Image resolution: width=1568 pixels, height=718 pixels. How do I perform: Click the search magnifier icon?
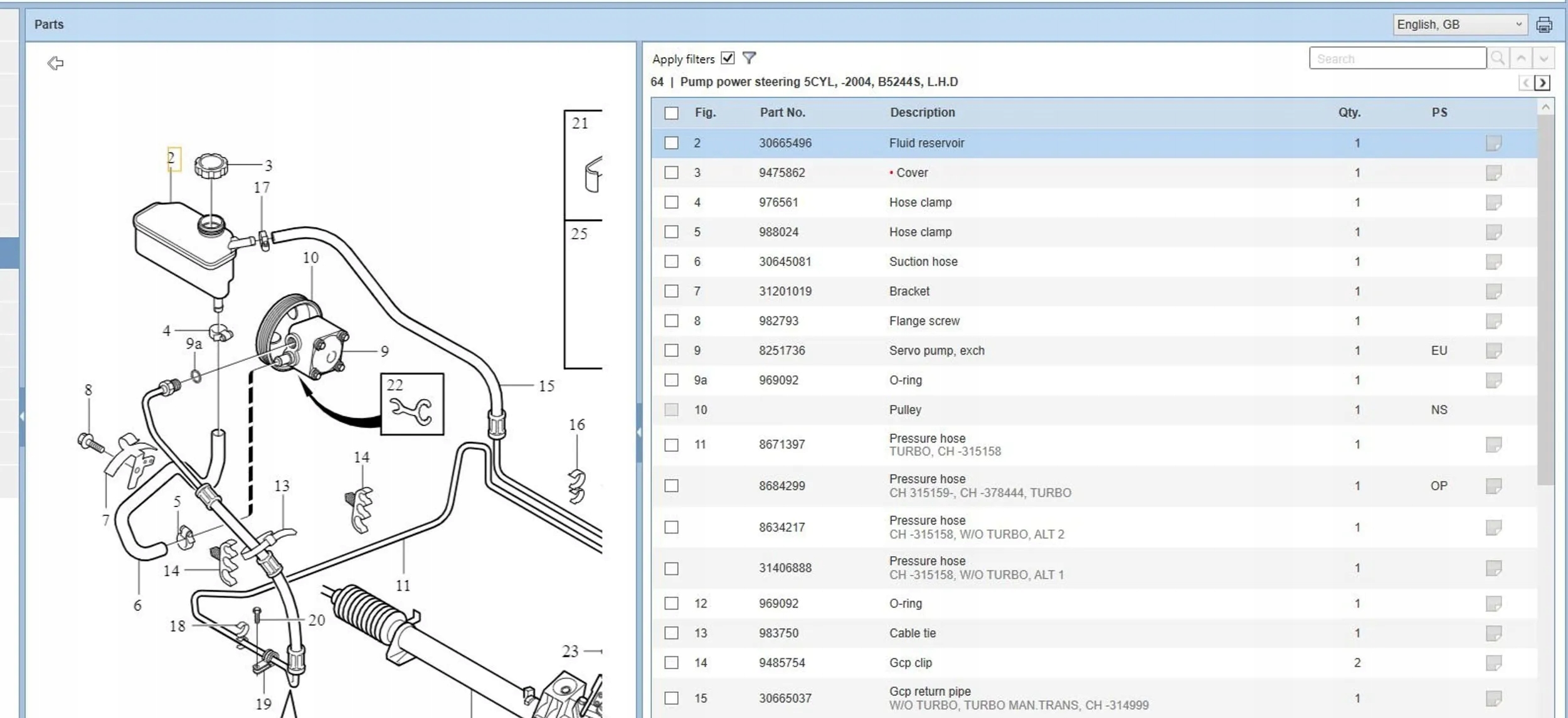1498,58
